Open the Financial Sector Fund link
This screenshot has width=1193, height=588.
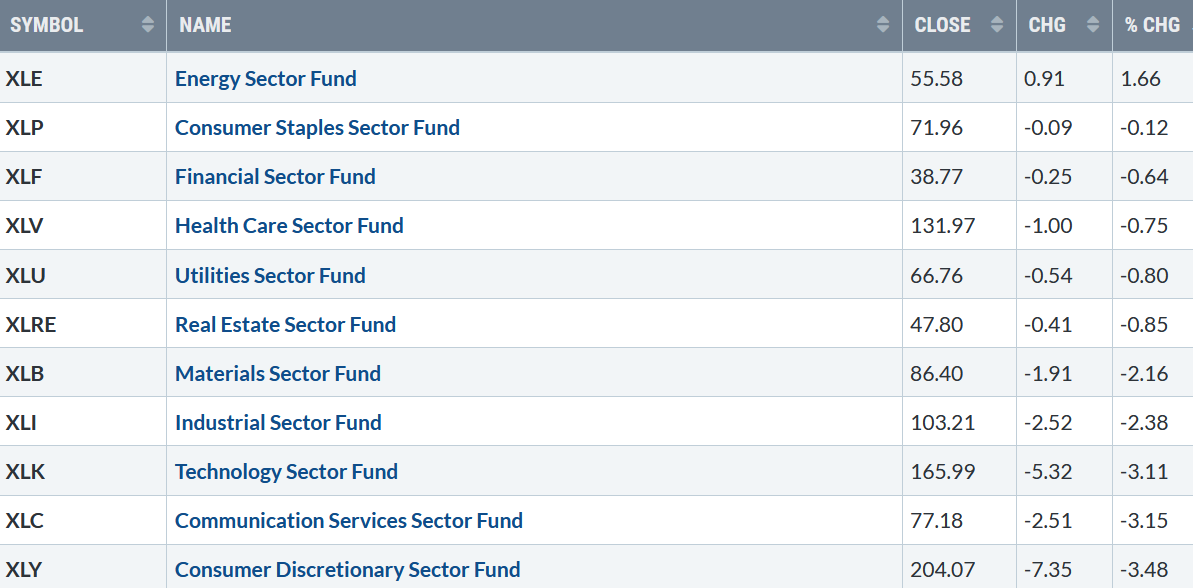pyautogui.click(x=275, y=176)
